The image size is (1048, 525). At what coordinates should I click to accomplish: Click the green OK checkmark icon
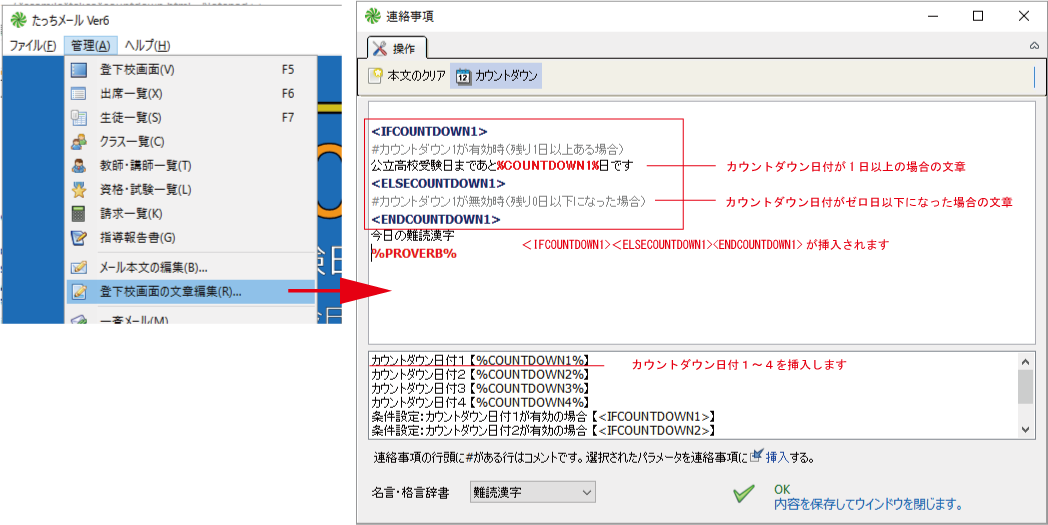coord(743,494)
